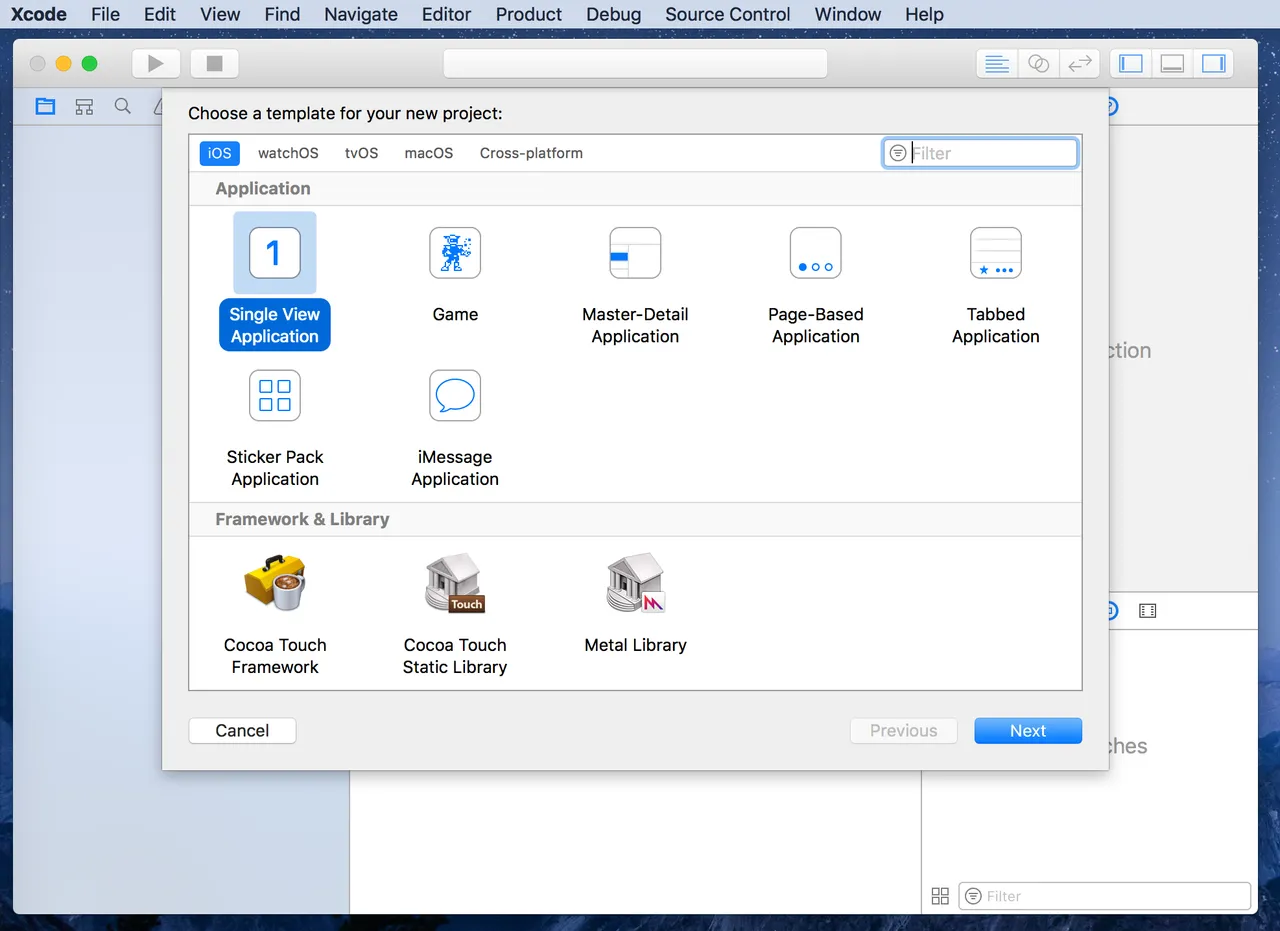Switch to the watchOS platform tab
Viewport: 1280px width, 931px height.
288,153
